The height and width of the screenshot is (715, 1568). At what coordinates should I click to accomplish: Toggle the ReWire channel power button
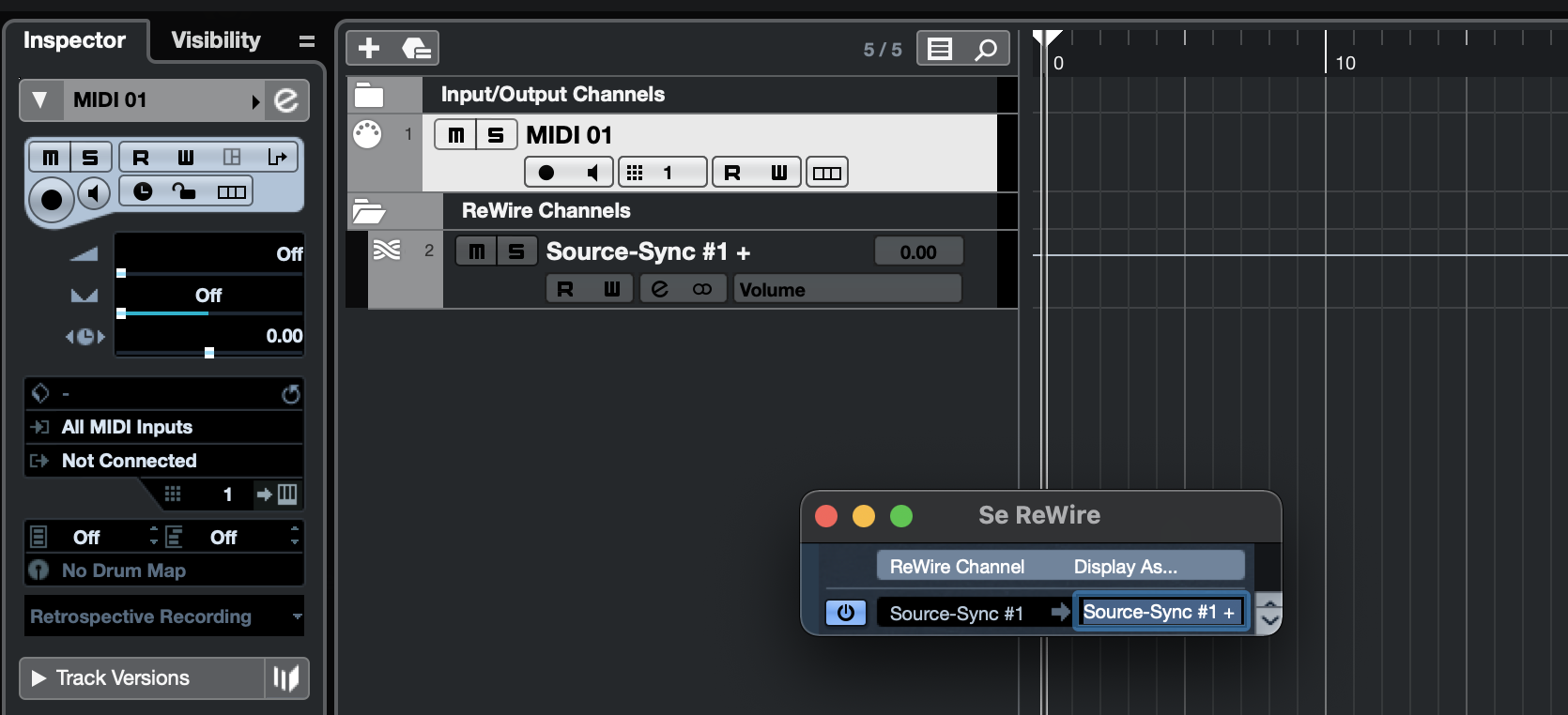[x=845, y=613]
